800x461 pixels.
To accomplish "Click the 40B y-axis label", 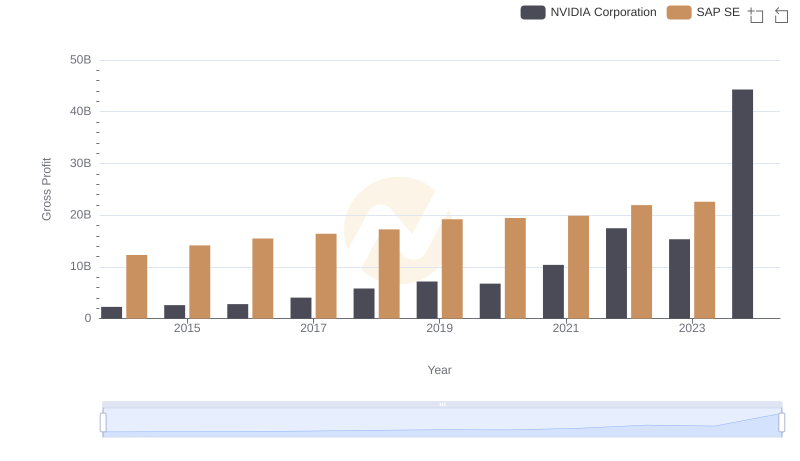I will pyautogui.click(x=81, y=111).
